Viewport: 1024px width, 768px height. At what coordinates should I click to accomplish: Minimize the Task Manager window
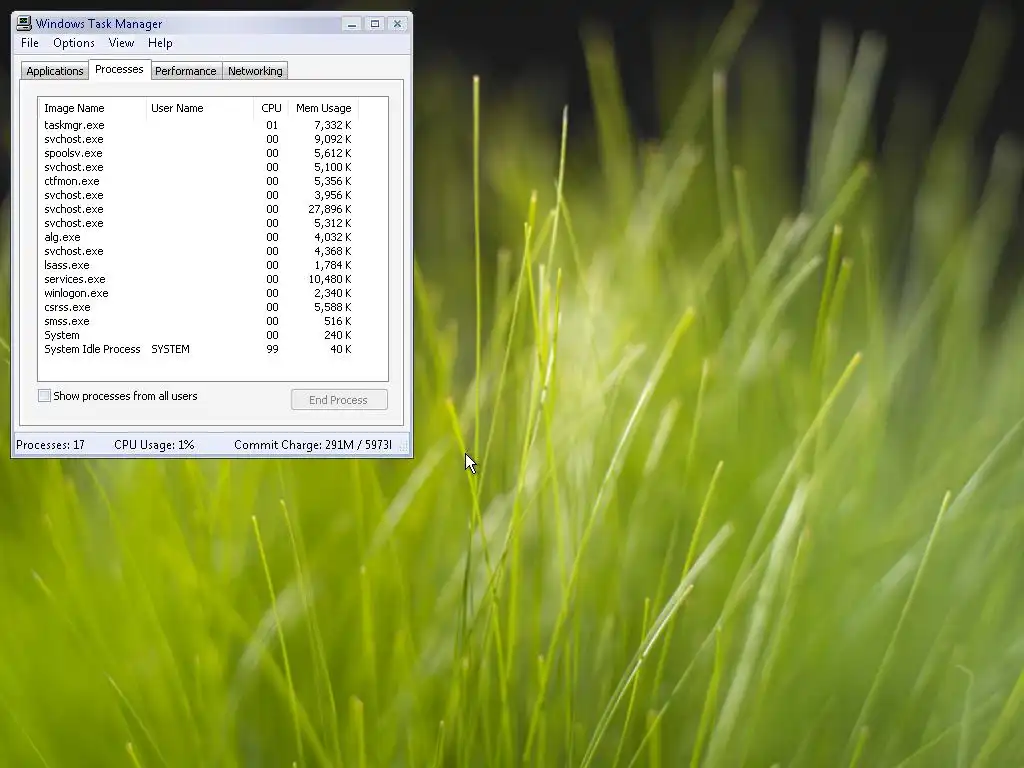[x=352, y=24]
